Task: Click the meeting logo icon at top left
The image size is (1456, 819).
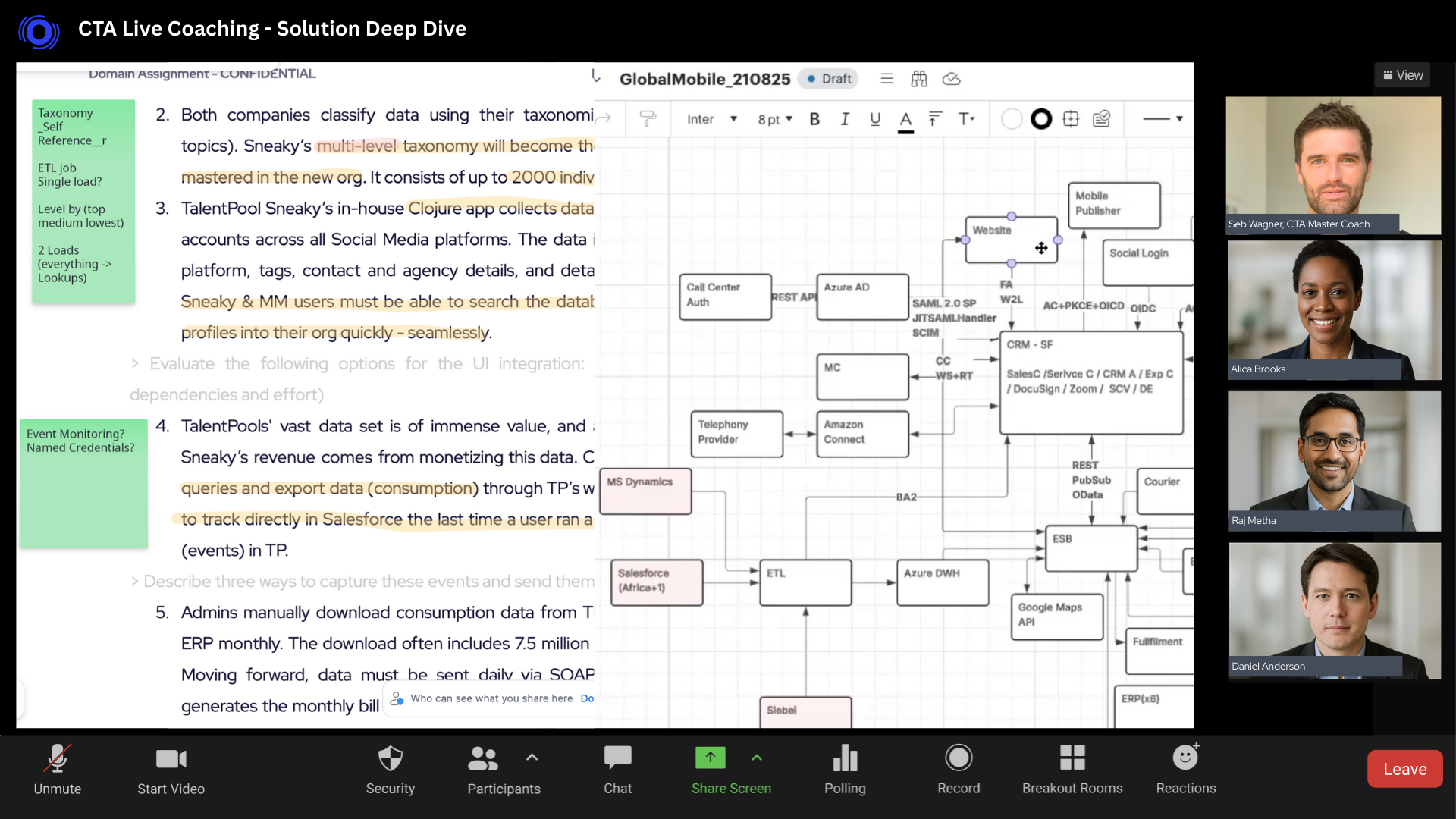Action: pos(39,32)
